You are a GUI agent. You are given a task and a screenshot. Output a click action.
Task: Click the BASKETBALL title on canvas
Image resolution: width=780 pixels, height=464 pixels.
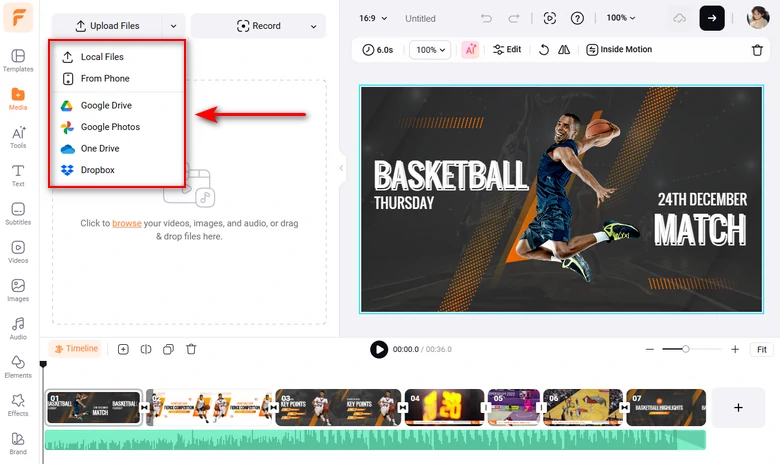451,176
